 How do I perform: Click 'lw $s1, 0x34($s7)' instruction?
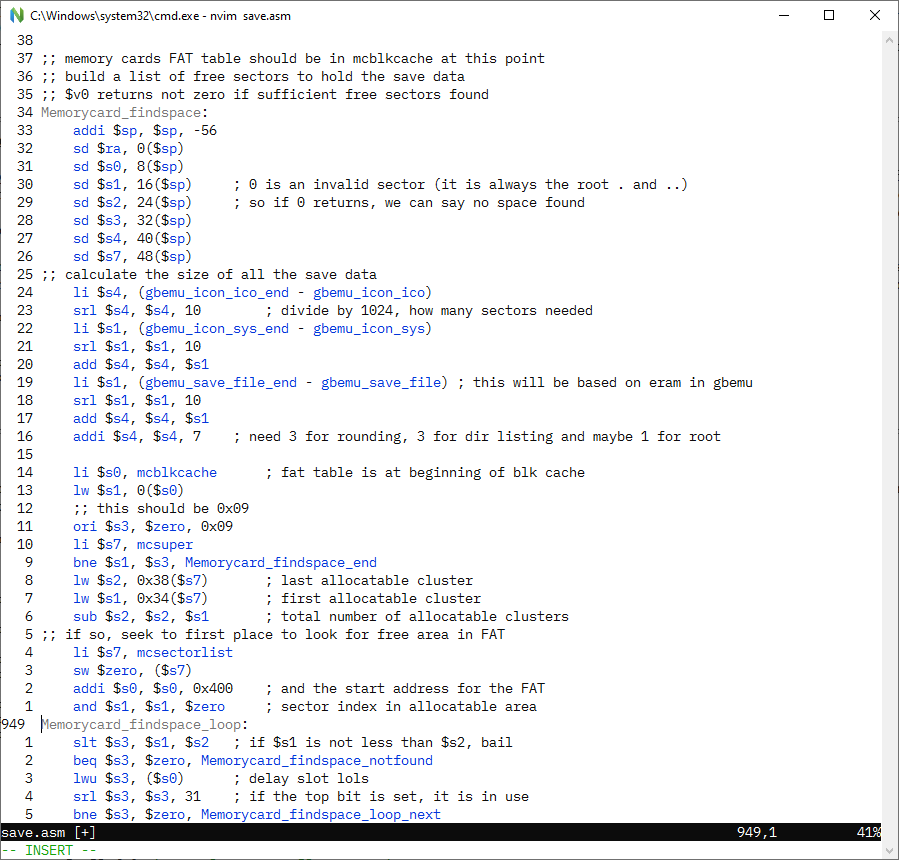(140, 599)
